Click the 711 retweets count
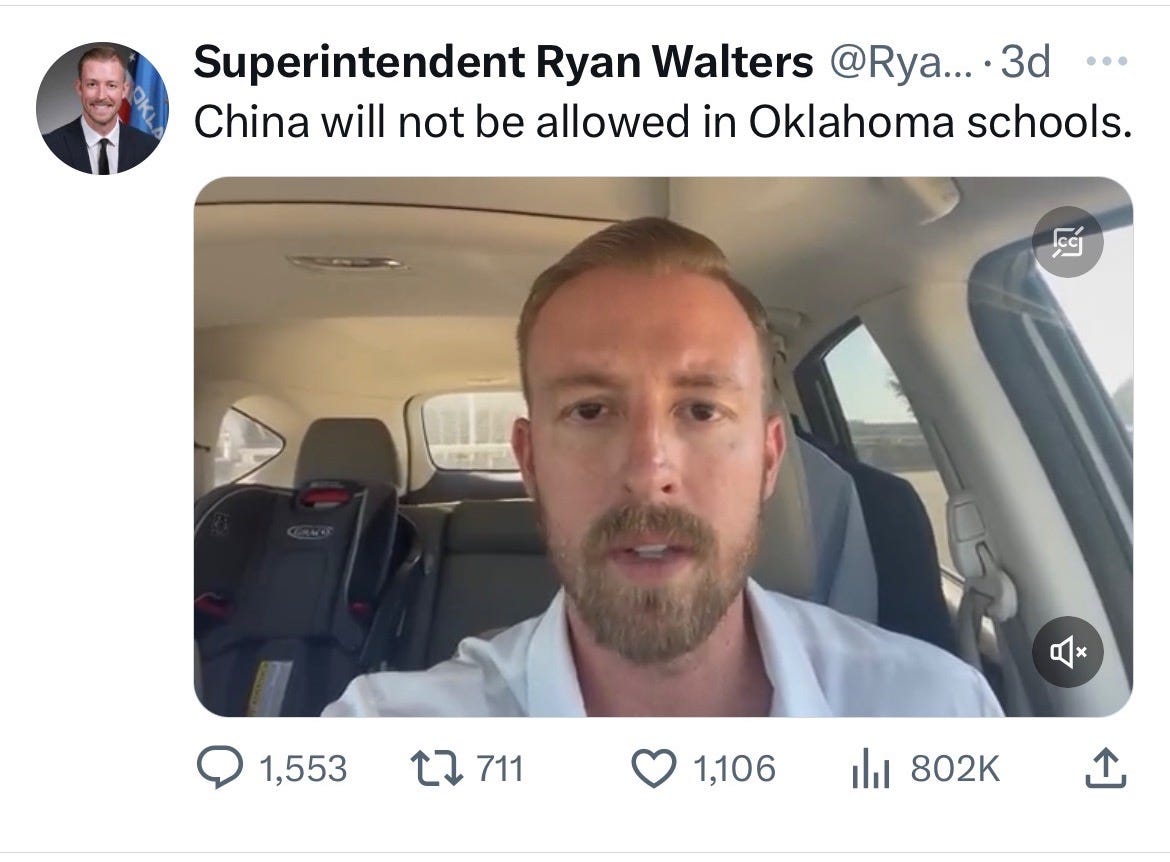 (500, 769)
